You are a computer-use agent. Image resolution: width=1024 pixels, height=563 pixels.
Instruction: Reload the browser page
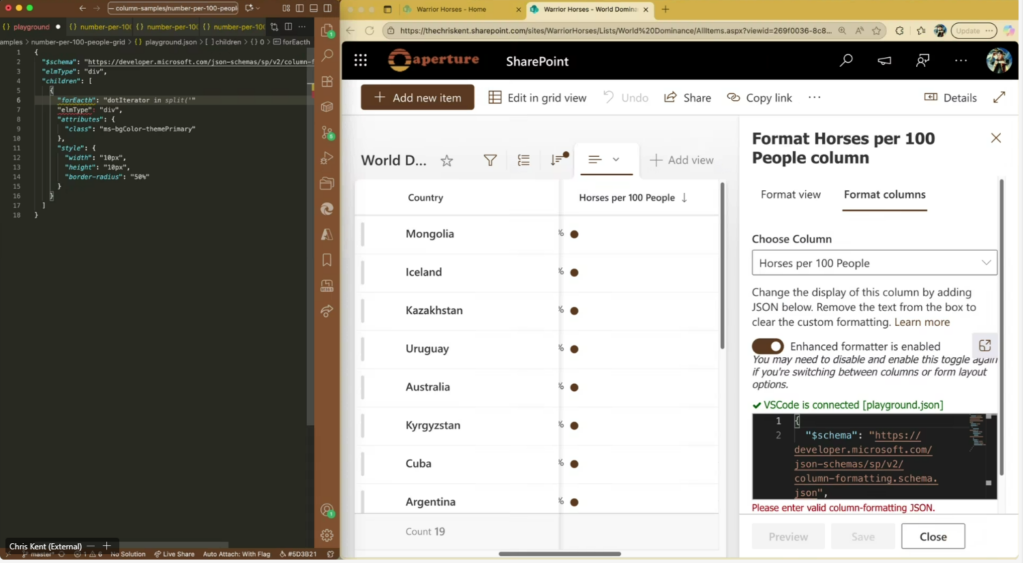point(370,31)
